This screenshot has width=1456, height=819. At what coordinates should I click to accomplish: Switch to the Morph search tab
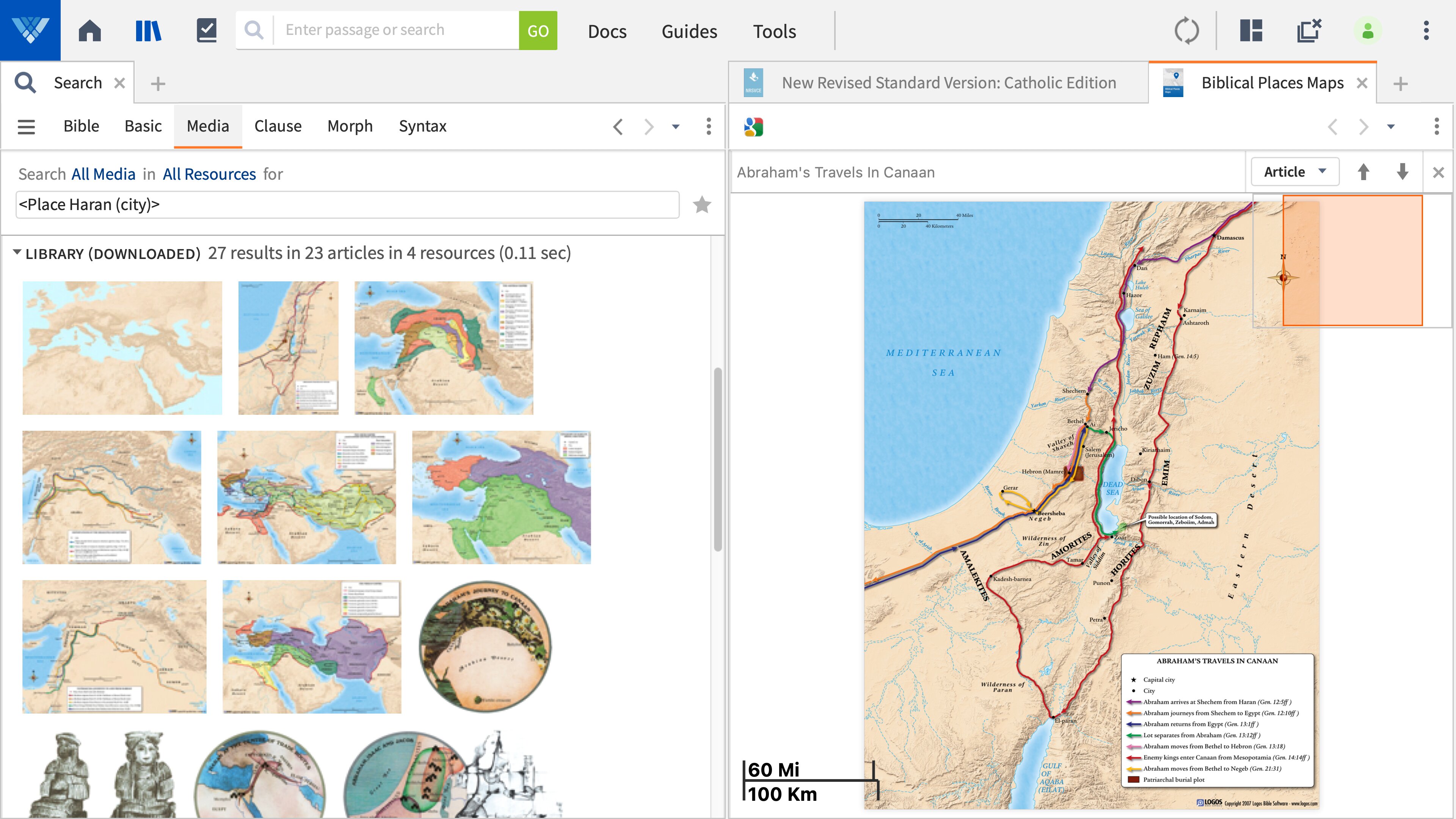pos(350,126)
